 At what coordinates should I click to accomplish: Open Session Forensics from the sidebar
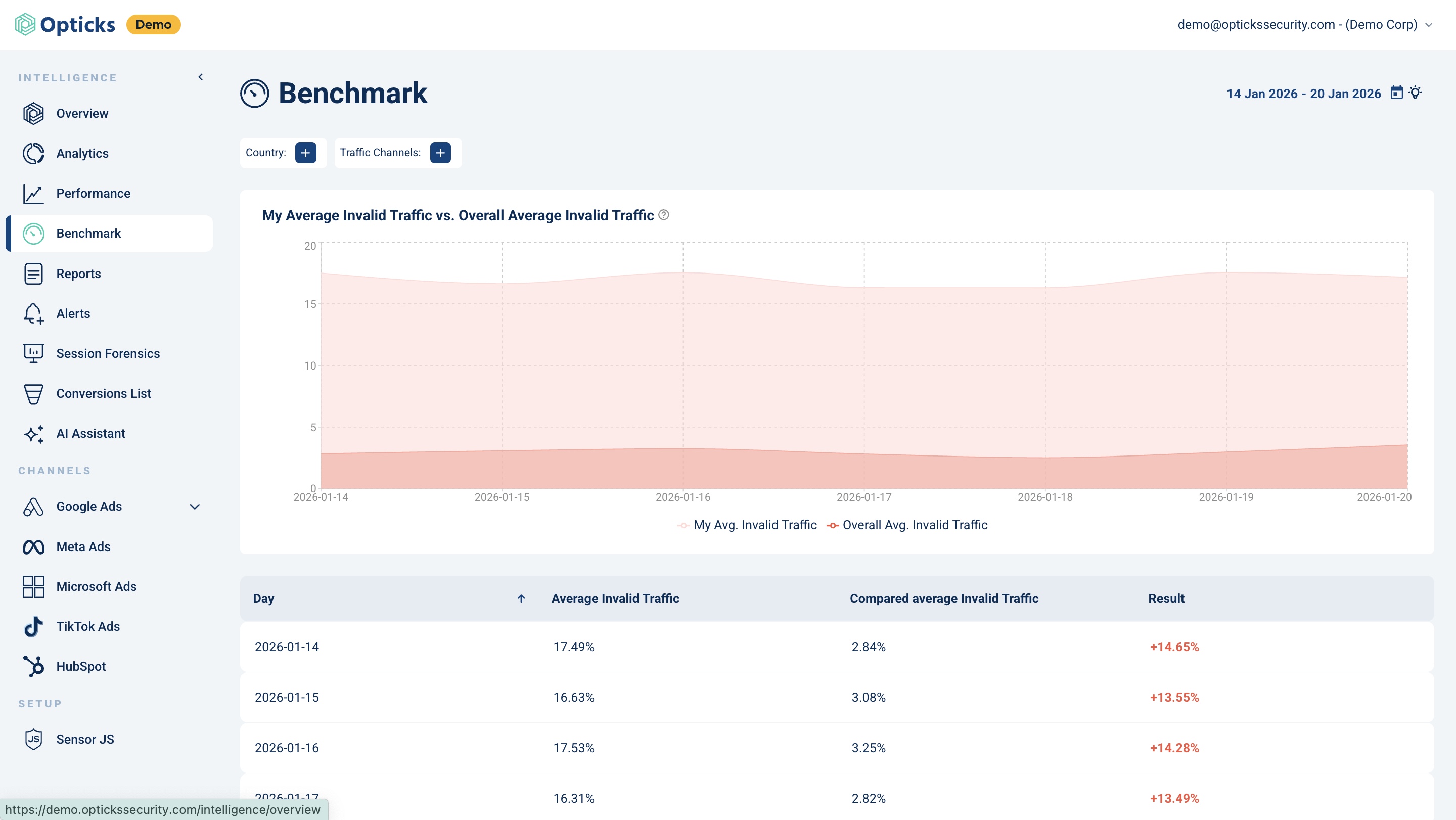[107, 353]
